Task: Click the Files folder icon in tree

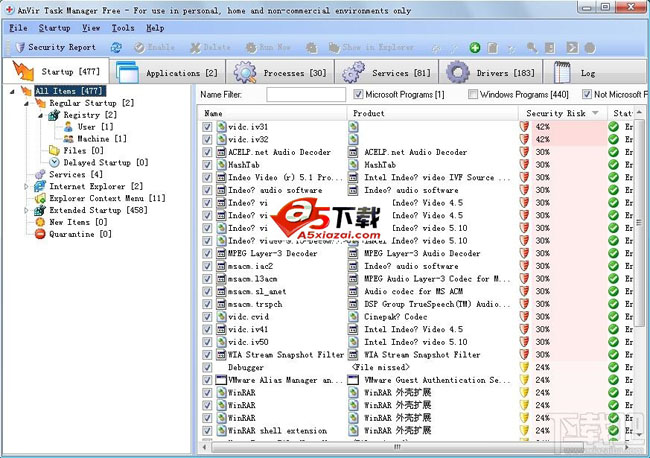Action: pos(54,150)
